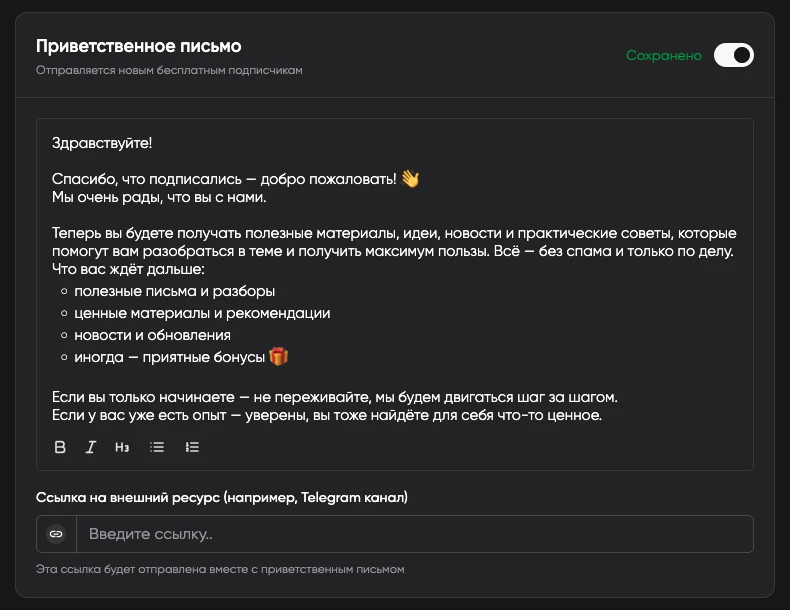Click into the 'Введите ссылку..' link field
The image size is (790, 610).
[414, 534]
